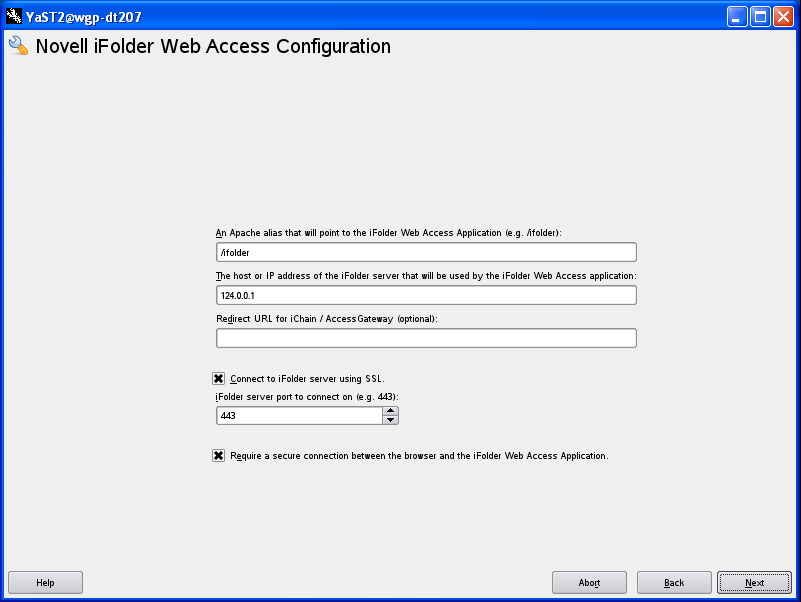Click Next to continue configuration
The image size is (801, 602).
pos(755,582)
